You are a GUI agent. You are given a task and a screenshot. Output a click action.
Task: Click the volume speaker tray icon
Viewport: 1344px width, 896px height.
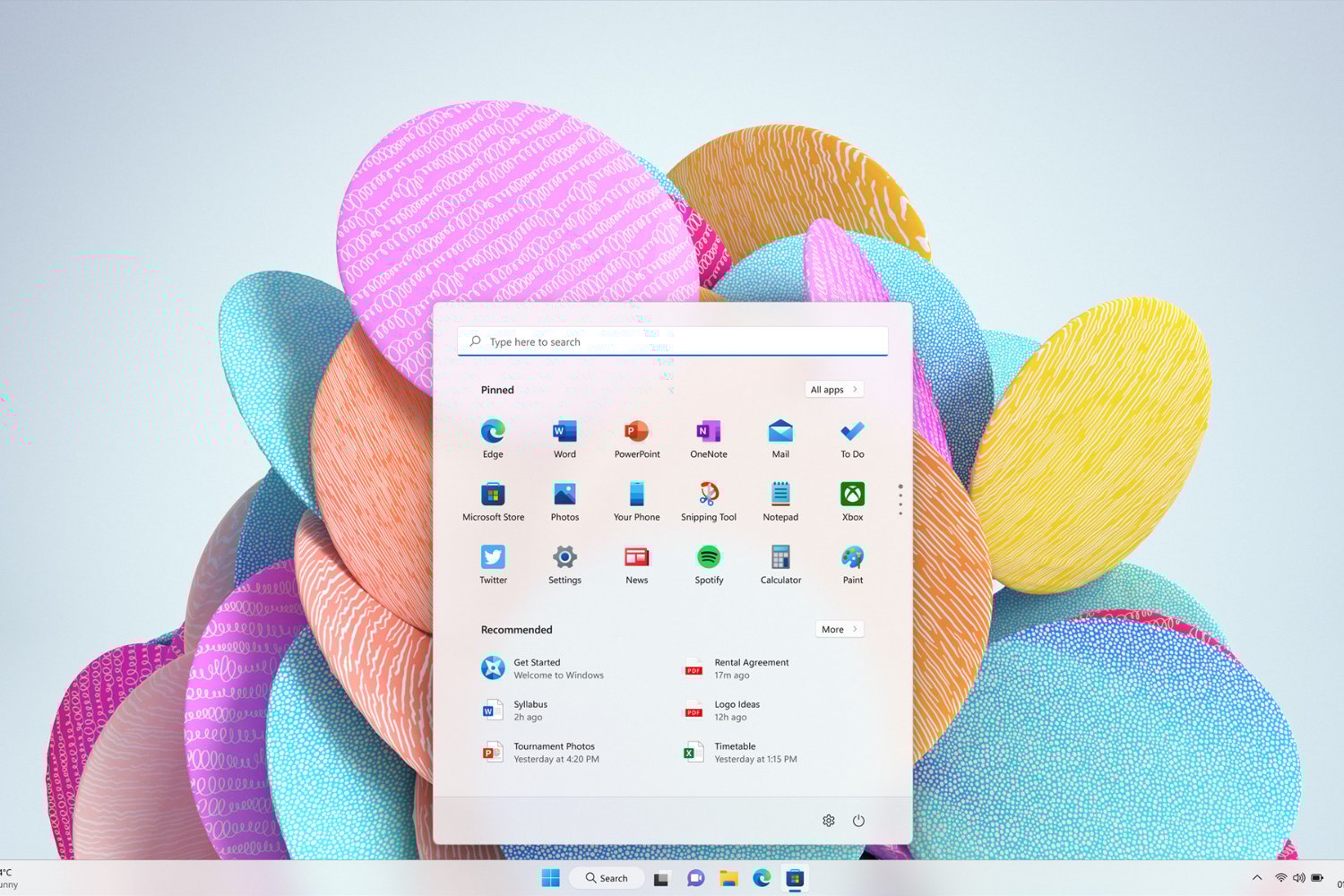coord(1298,878)
